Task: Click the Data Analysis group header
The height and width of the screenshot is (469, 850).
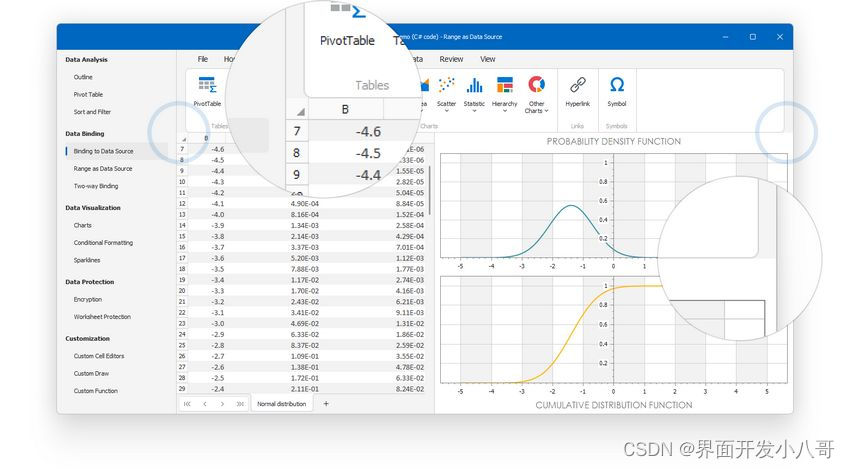Action: 86,60
